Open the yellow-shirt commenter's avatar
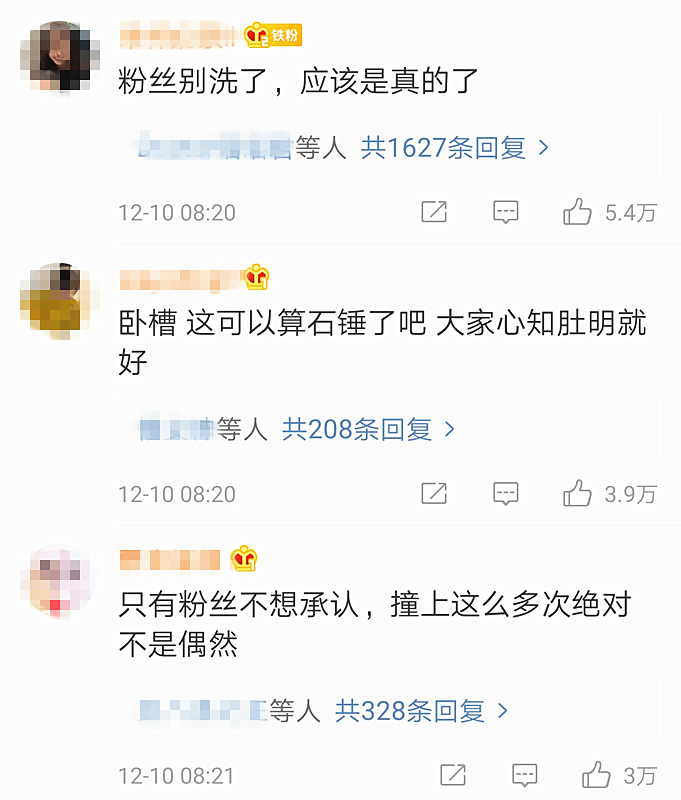The image size is (681, 800). point(60,301)
